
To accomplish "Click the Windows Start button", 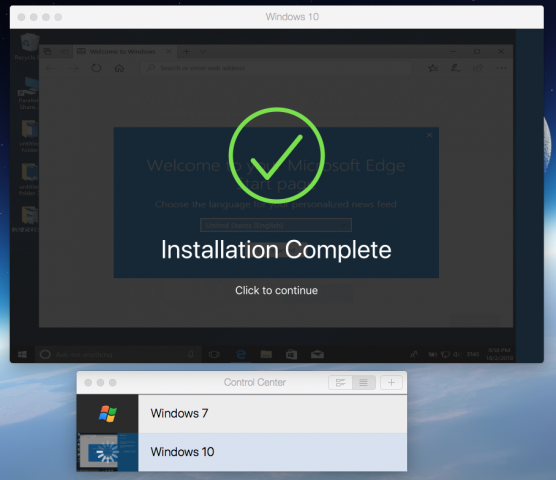I will coord(22,355).
